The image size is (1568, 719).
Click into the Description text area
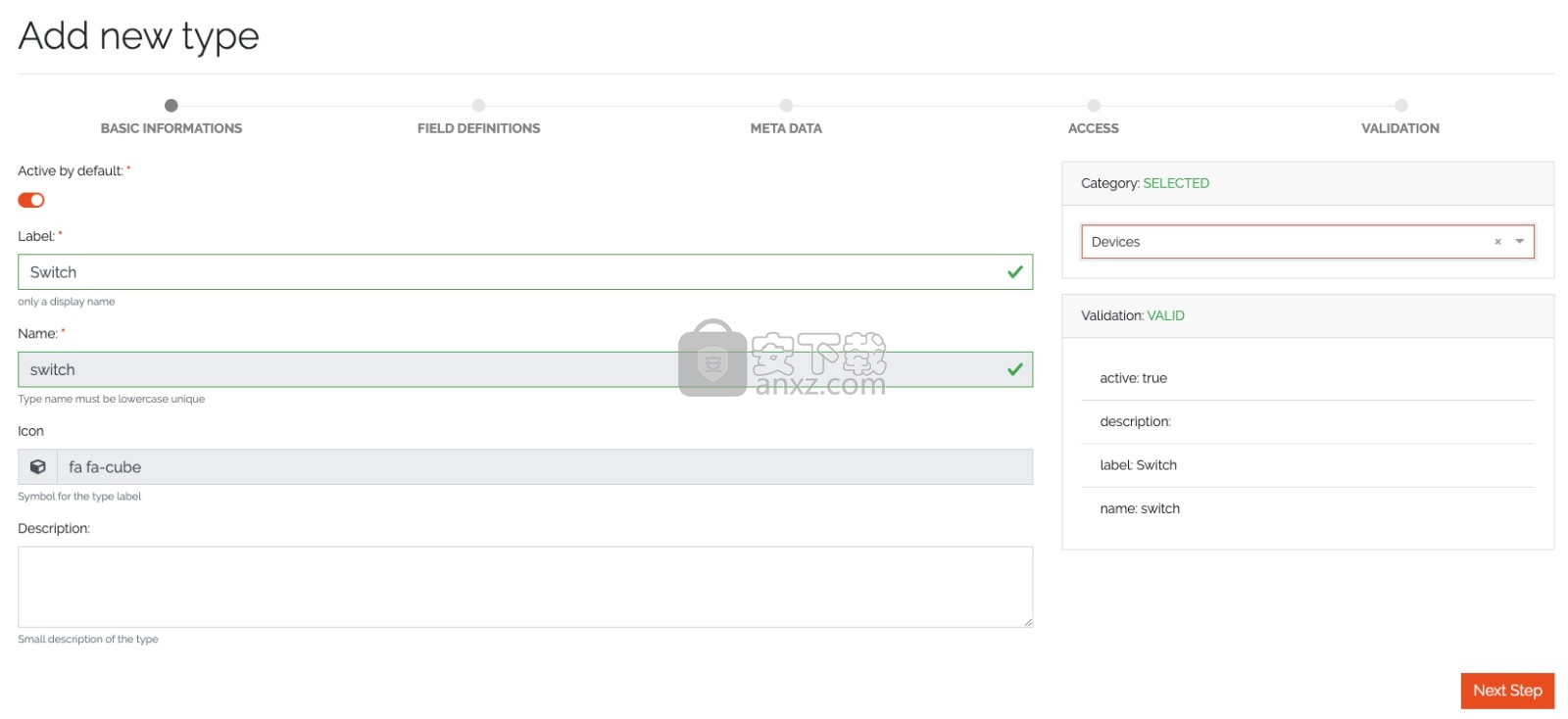[x=525, y=587]
